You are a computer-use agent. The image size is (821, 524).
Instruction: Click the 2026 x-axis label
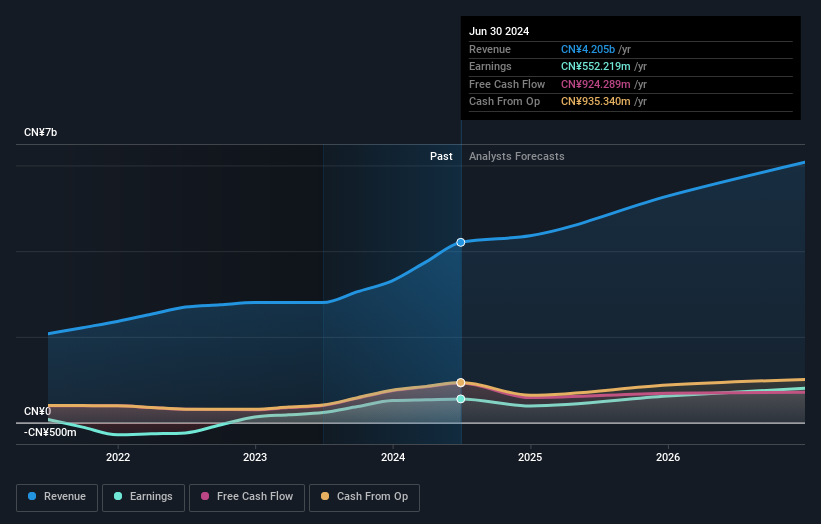668,458
